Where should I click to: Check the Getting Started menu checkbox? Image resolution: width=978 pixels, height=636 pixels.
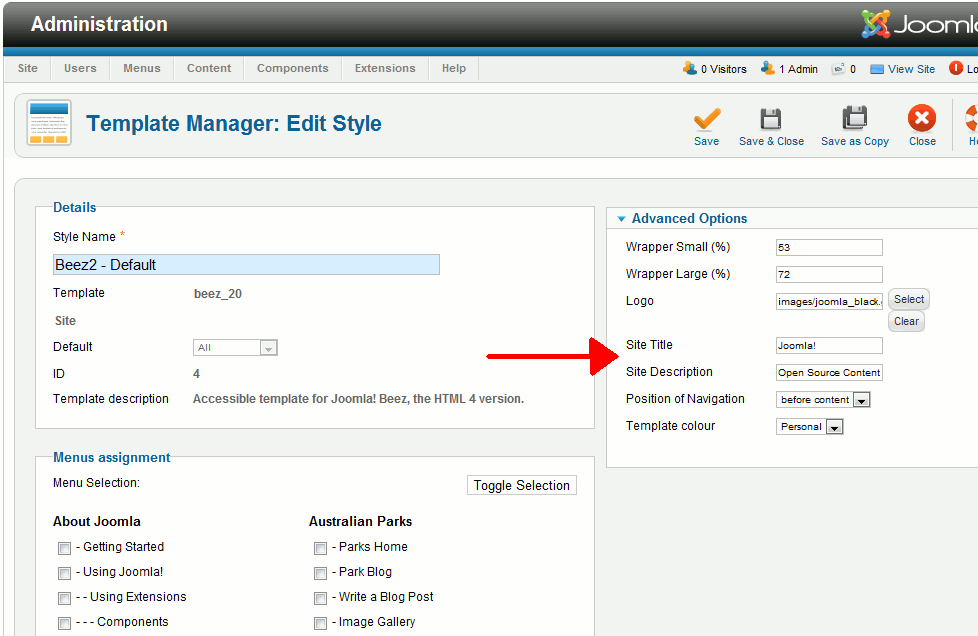64,548
